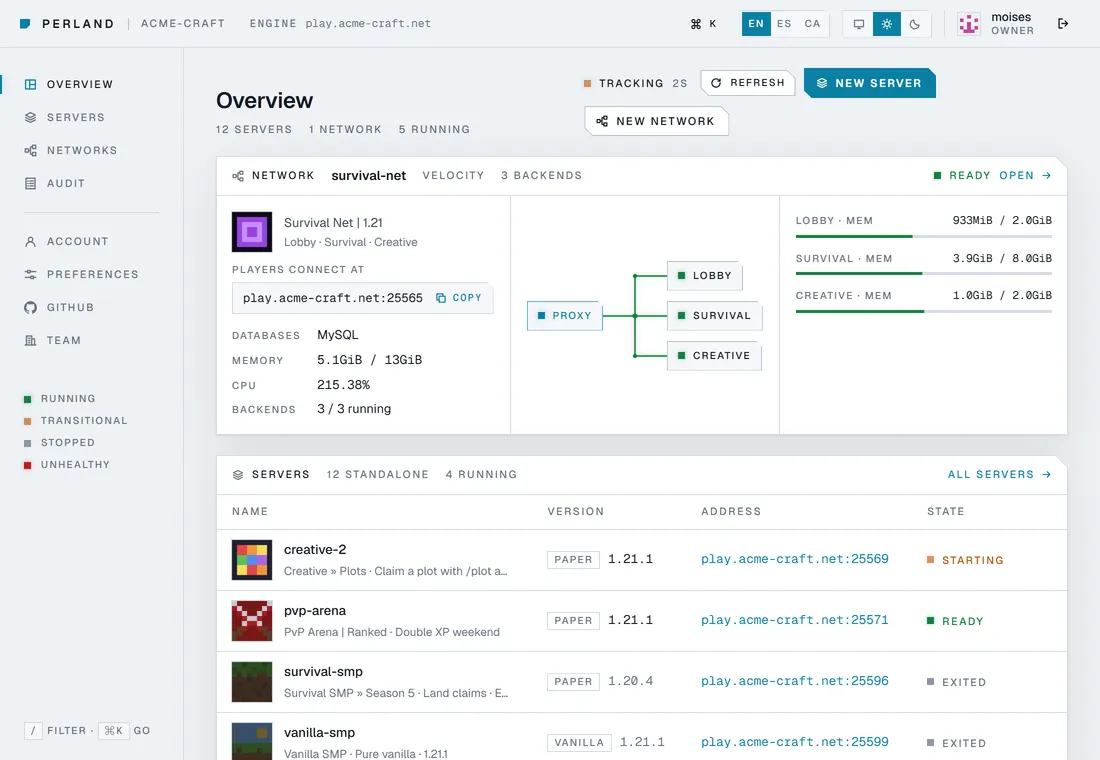Viewport: 1100px width, 760px height.
Task: Click the Creative memory progress bar
Action: pos(924,312)
